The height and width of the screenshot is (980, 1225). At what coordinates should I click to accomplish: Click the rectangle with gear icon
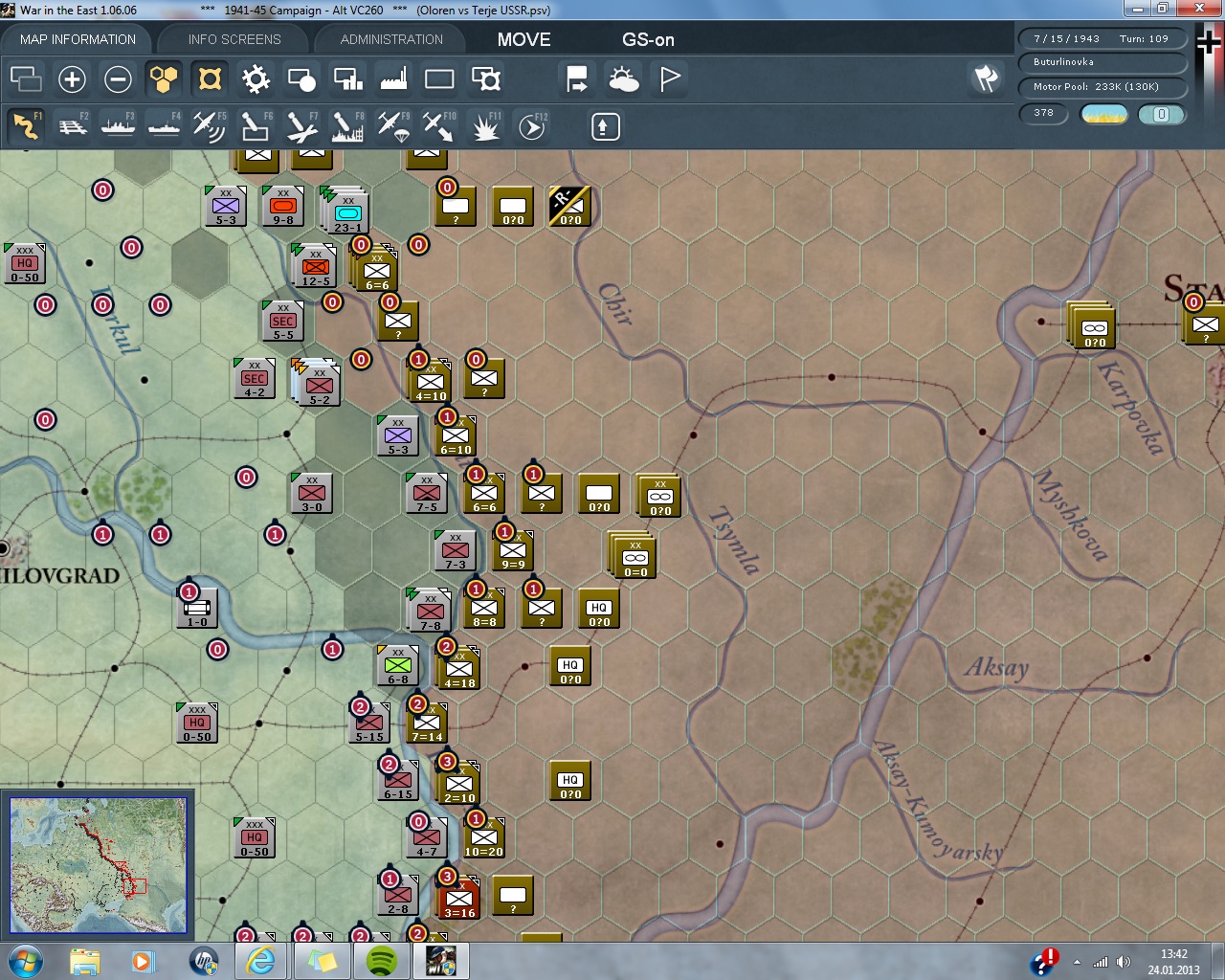click(486, 78)
